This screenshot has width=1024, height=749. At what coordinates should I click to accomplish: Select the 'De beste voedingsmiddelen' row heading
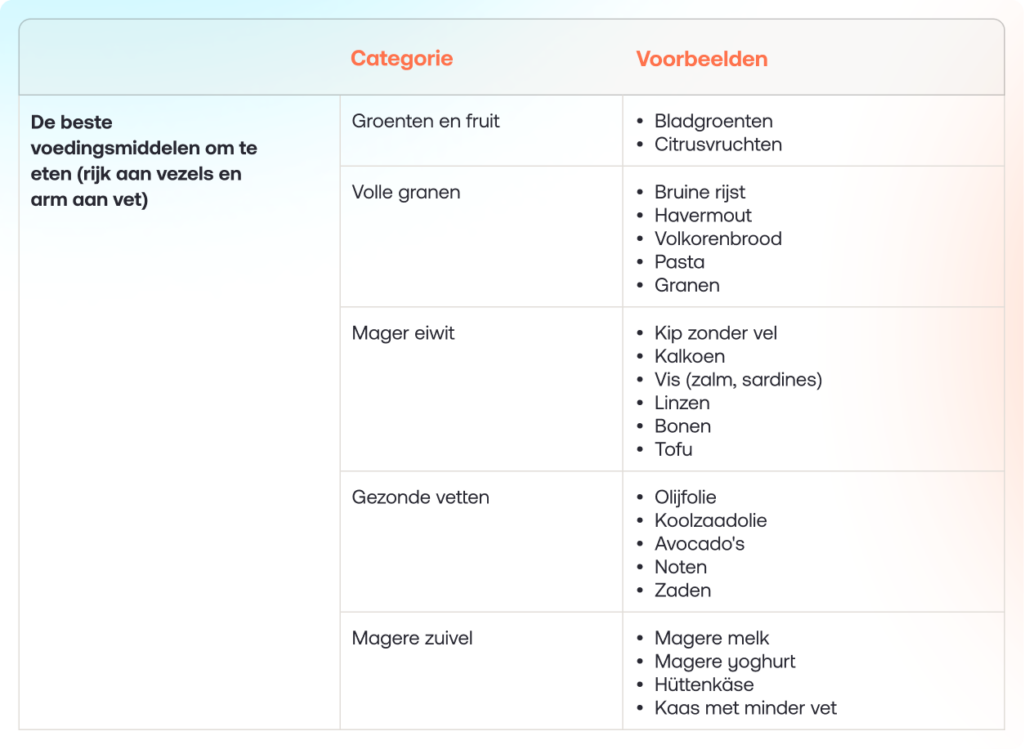(144, 160)
